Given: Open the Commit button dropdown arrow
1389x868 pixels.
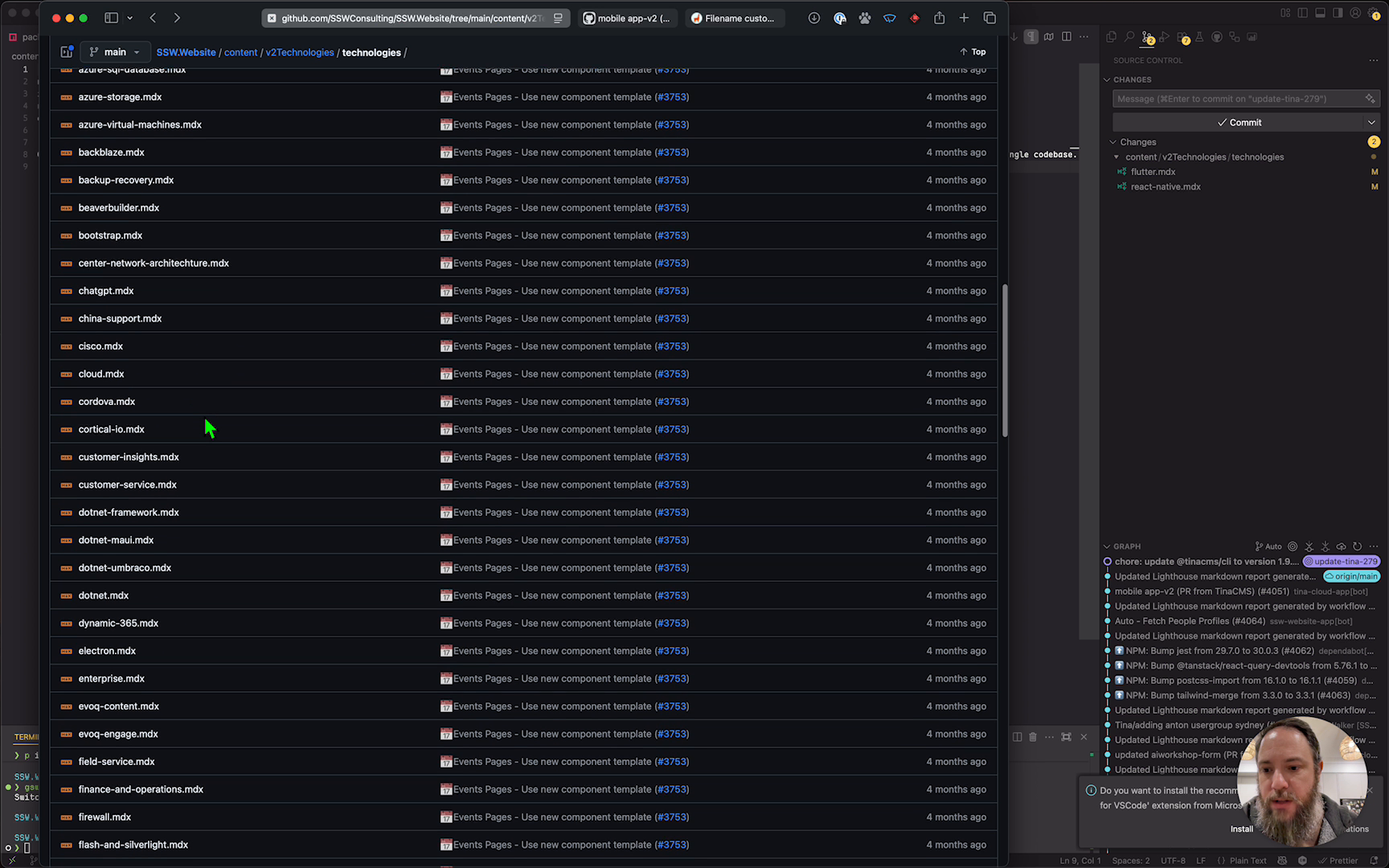Looking at the screenshot, I should 1371,122.
